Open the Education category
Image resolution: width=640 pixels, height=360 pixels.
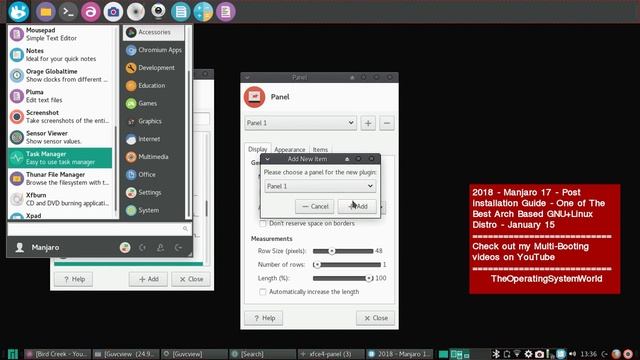153,86
